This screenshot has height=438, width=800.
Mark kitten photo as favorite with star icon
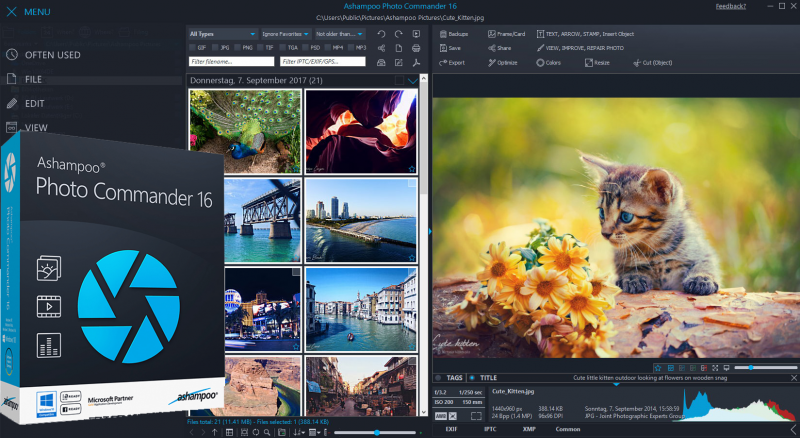658,368
